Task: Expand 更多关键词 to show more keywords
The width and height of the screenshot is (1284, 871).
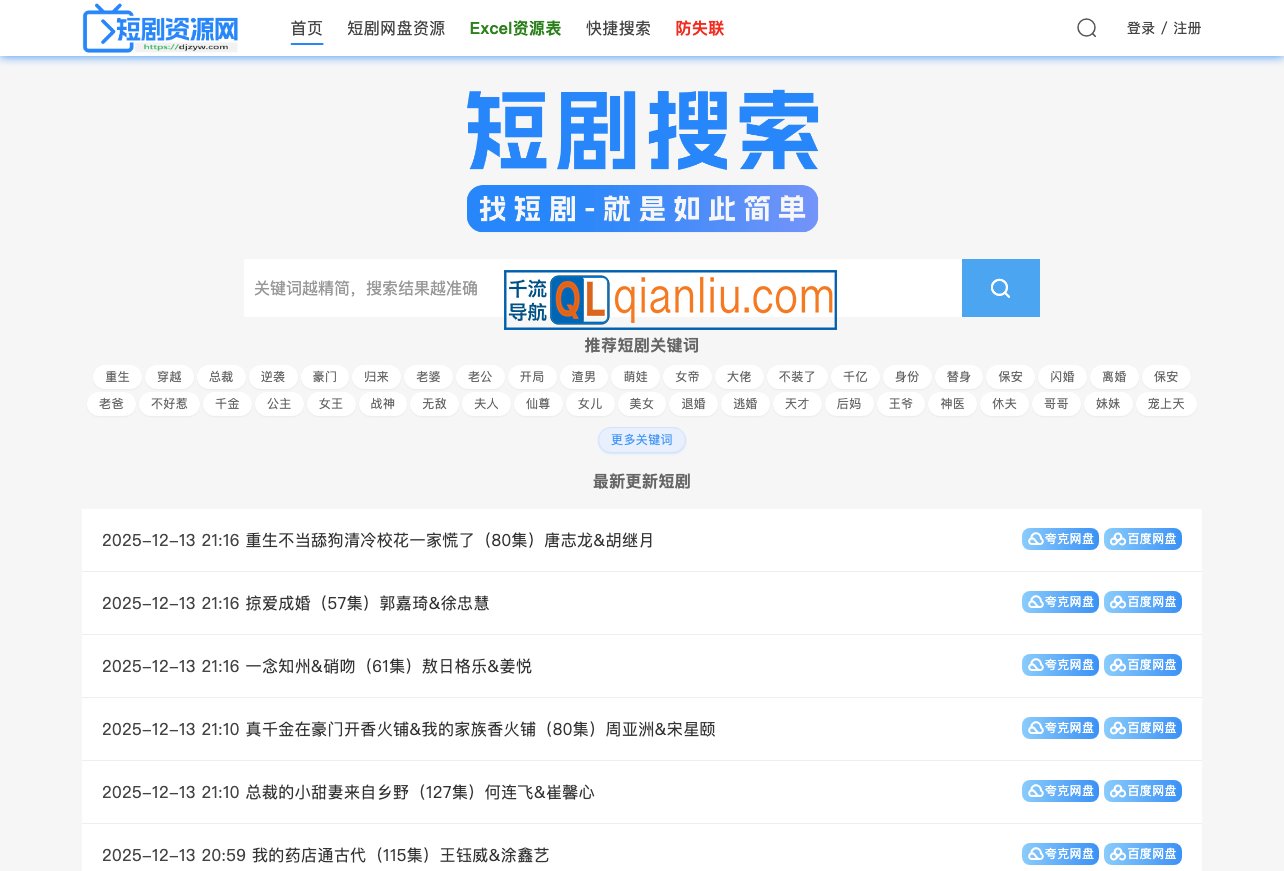Action: point(641,440)
